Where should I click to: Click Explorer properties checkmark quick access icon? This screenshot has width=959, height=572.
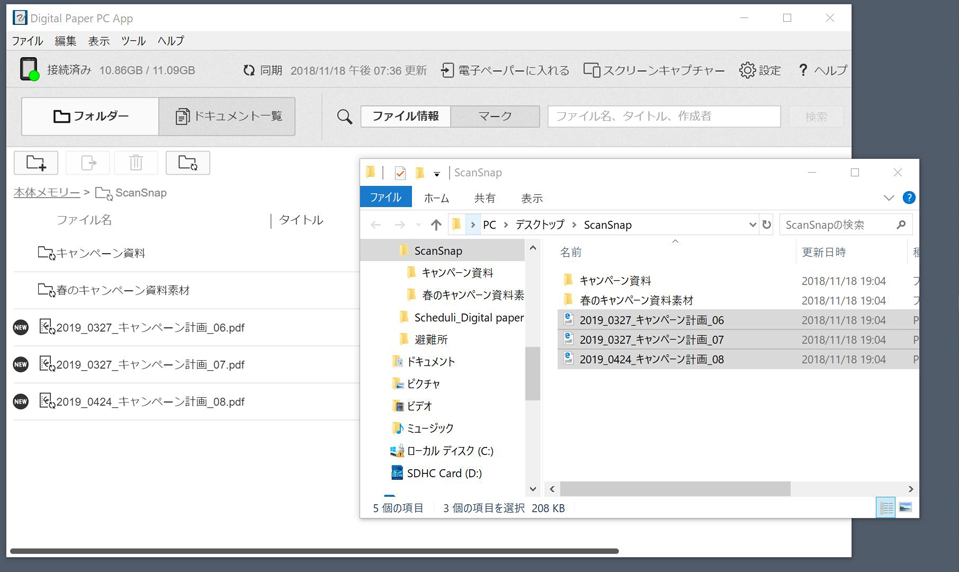pyautogui.click(x=400, y=173)
